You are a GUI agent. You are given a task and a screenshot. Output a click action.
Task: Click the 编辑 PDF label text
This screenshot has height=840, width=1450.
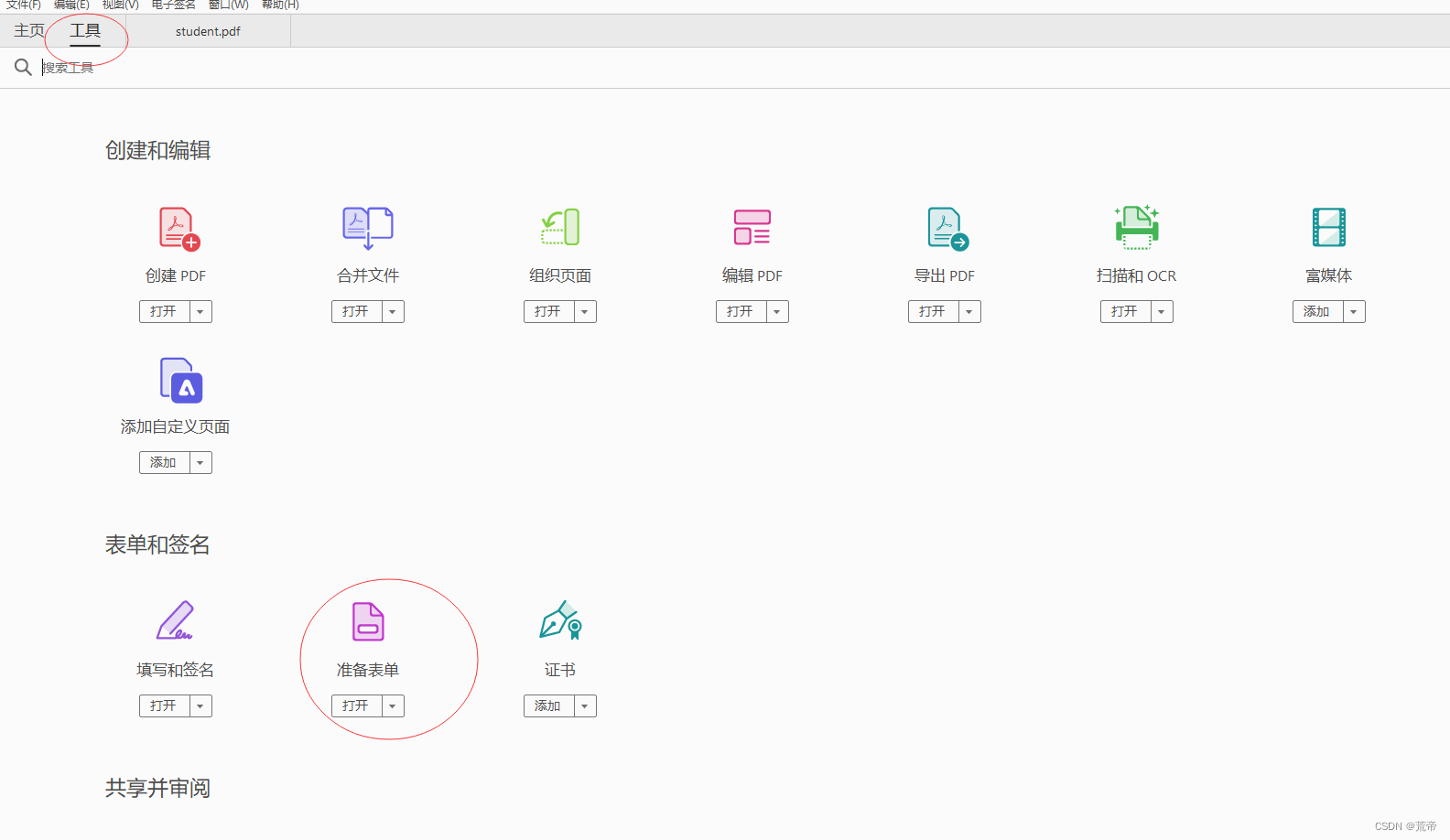752,275
